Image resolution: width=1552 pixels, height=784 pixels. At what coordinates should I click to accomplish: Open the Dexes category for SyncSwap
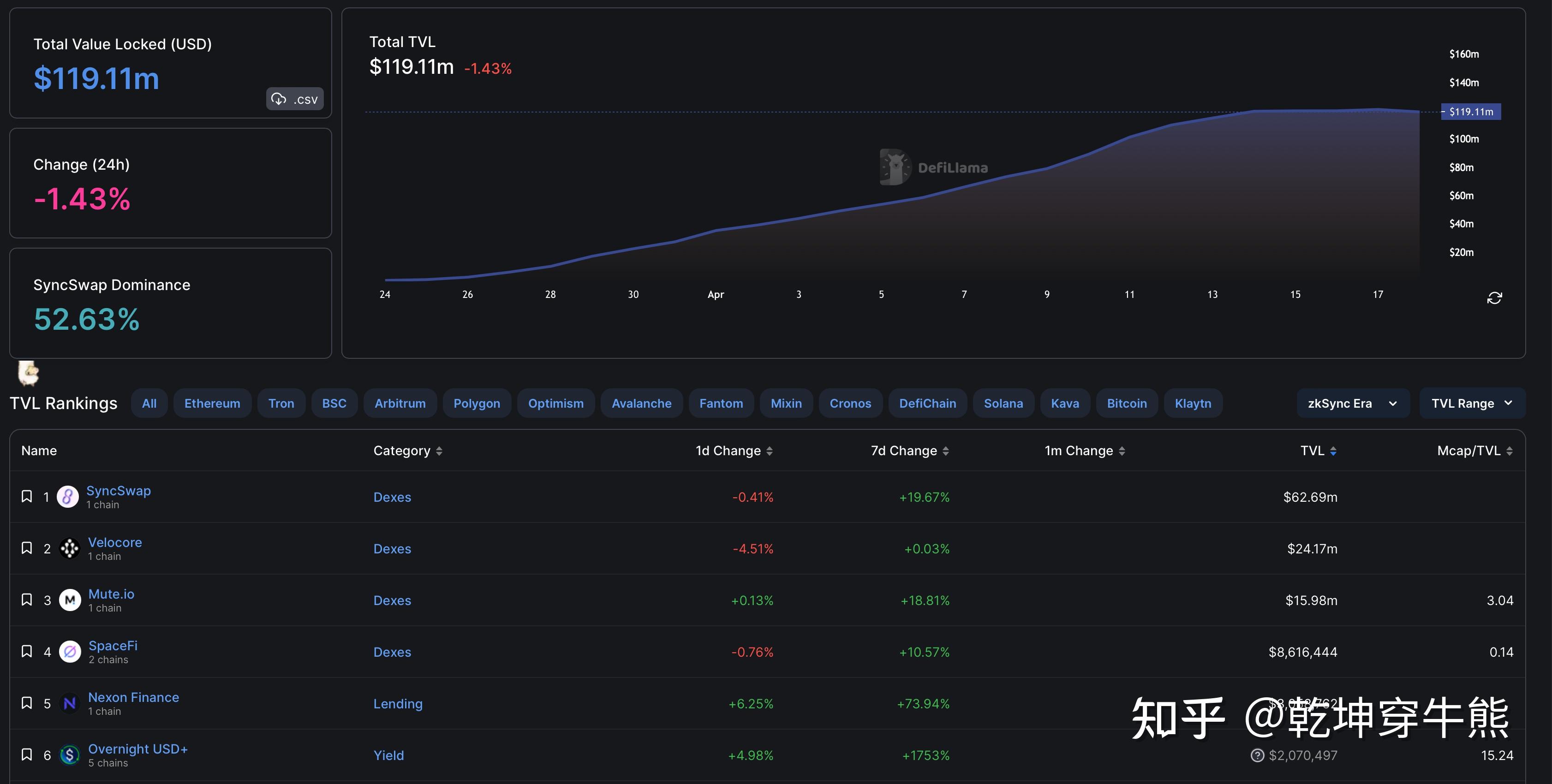[392, 497]
